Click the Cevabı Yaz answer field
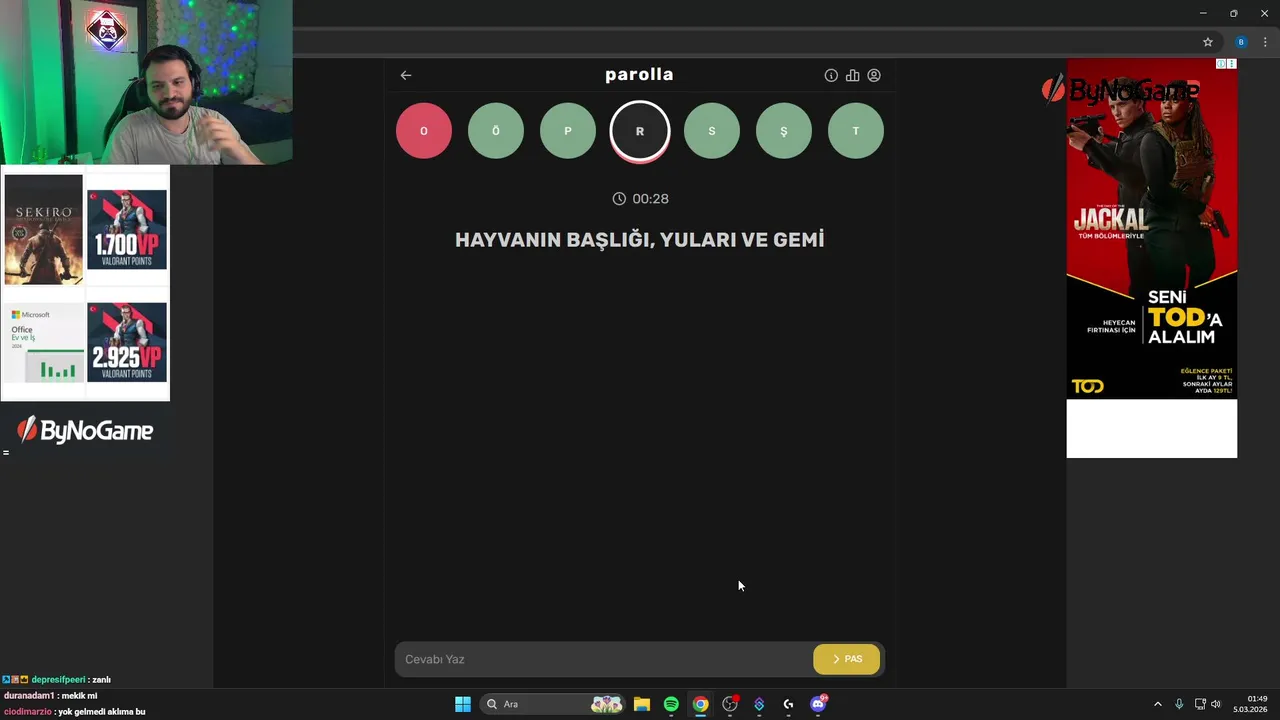Viewport: 1280px width, 720px height. (604, 659)
